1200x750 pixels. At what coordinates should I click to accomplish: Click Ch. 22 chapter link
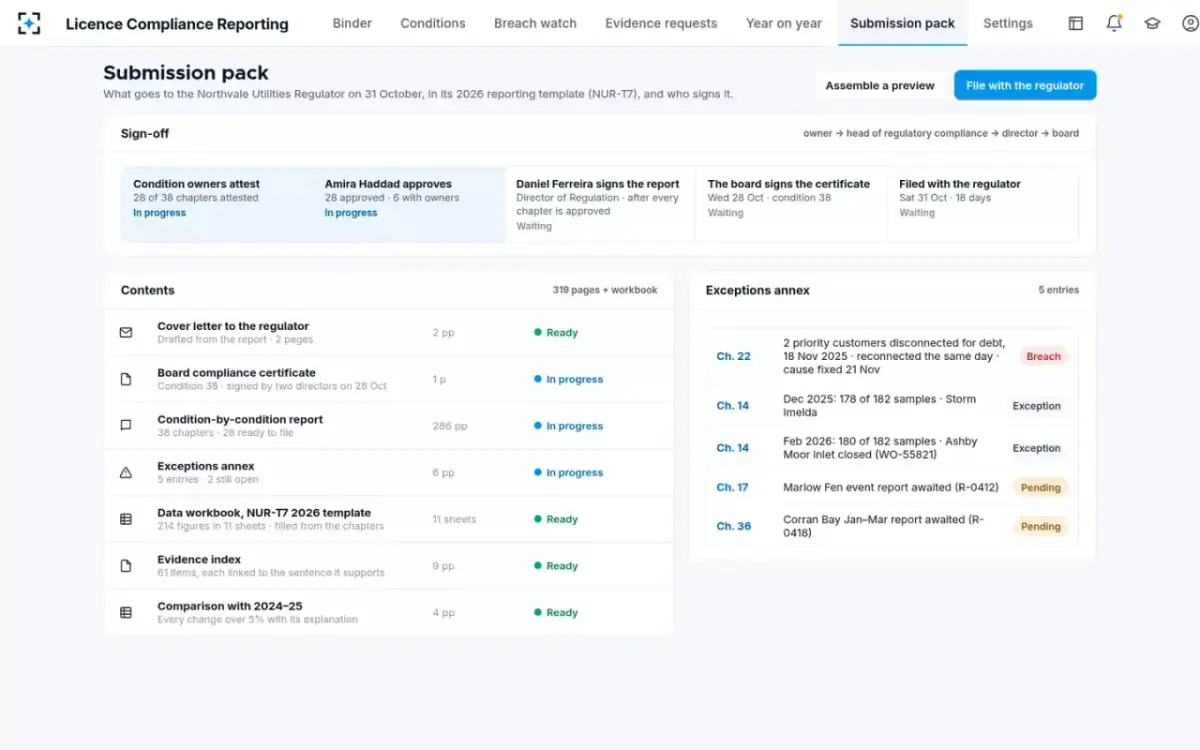(733, 356)
